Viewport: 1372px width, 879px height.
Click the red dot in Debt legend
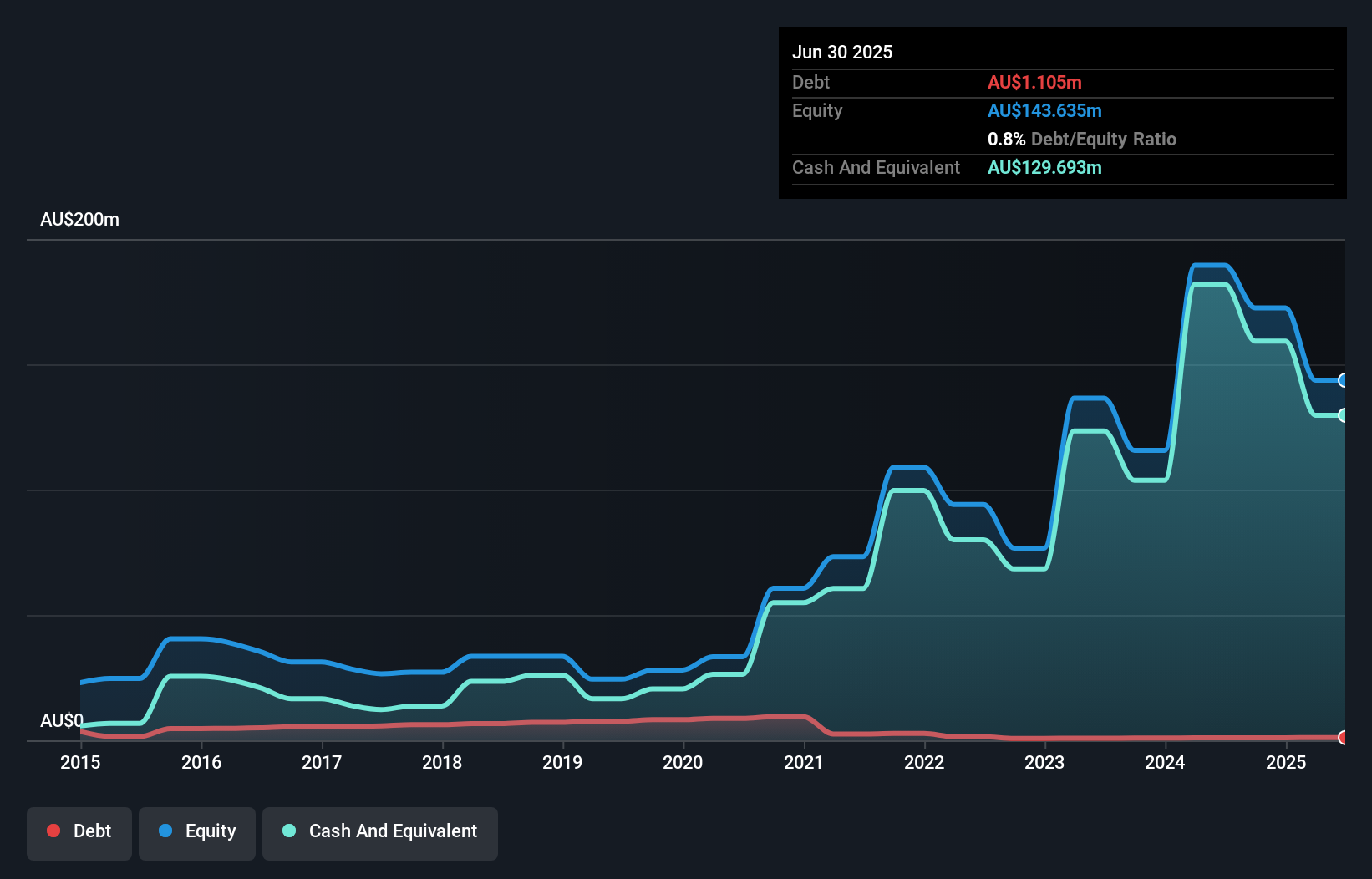(53, 831)
